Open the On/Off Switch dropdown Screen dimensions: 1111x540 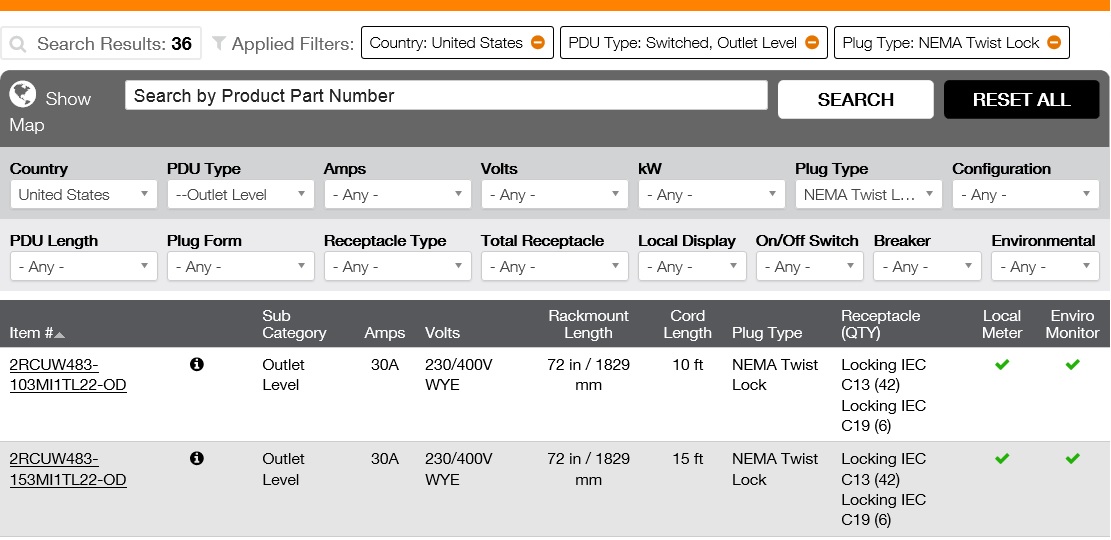point(809,267)
